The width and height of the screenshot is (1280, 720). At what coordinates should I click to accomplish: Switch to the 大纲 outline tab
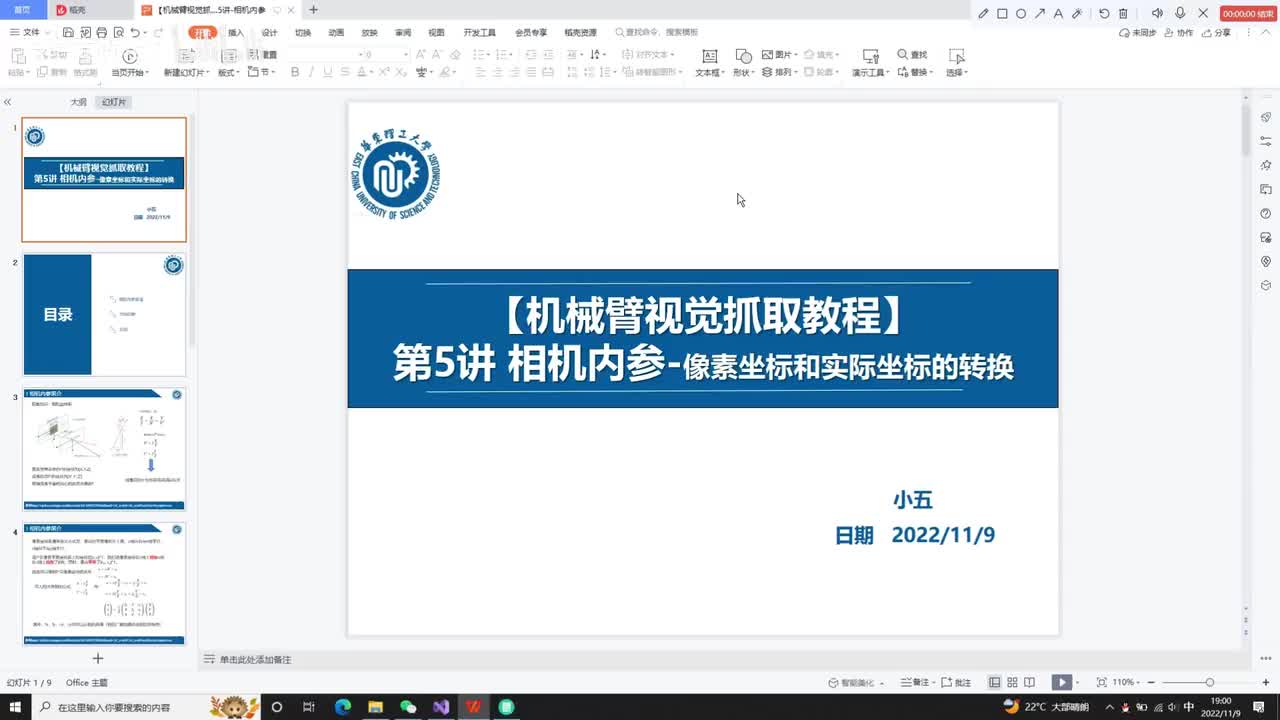pyautogui.click(x=78, y=102)
